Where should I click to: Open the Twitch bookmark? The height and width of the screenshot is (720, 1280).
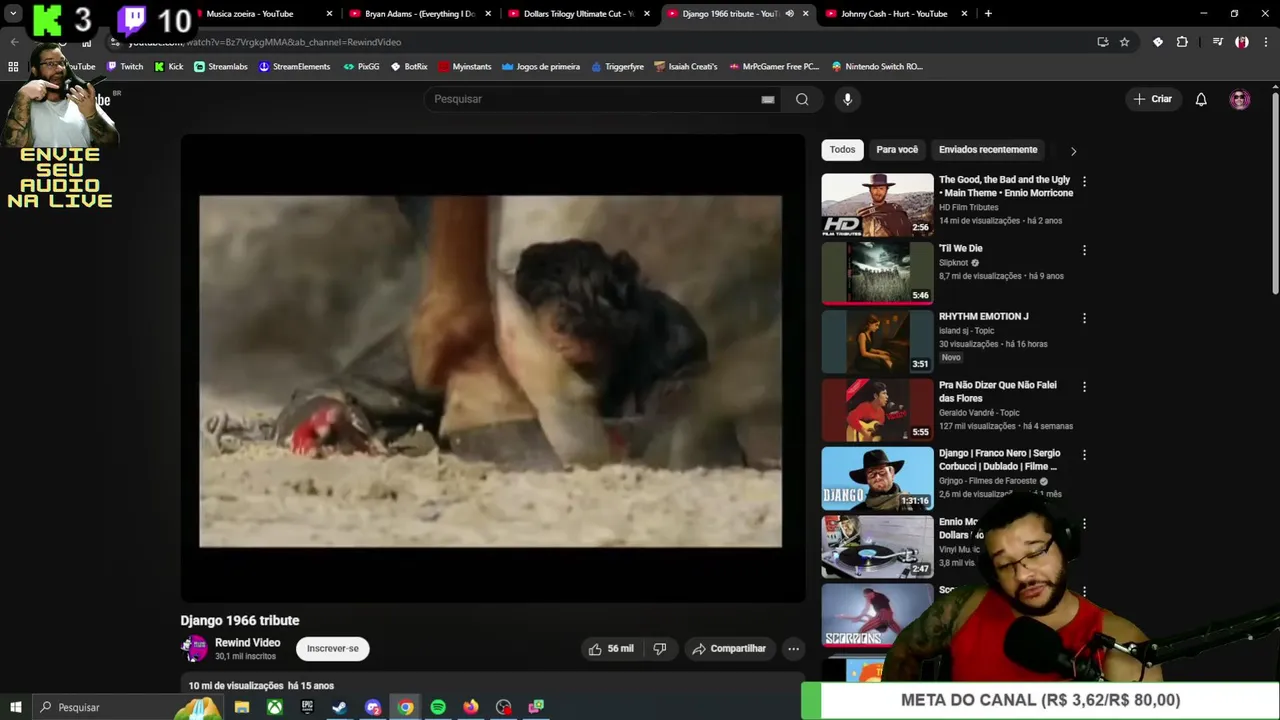pos(125,67)
